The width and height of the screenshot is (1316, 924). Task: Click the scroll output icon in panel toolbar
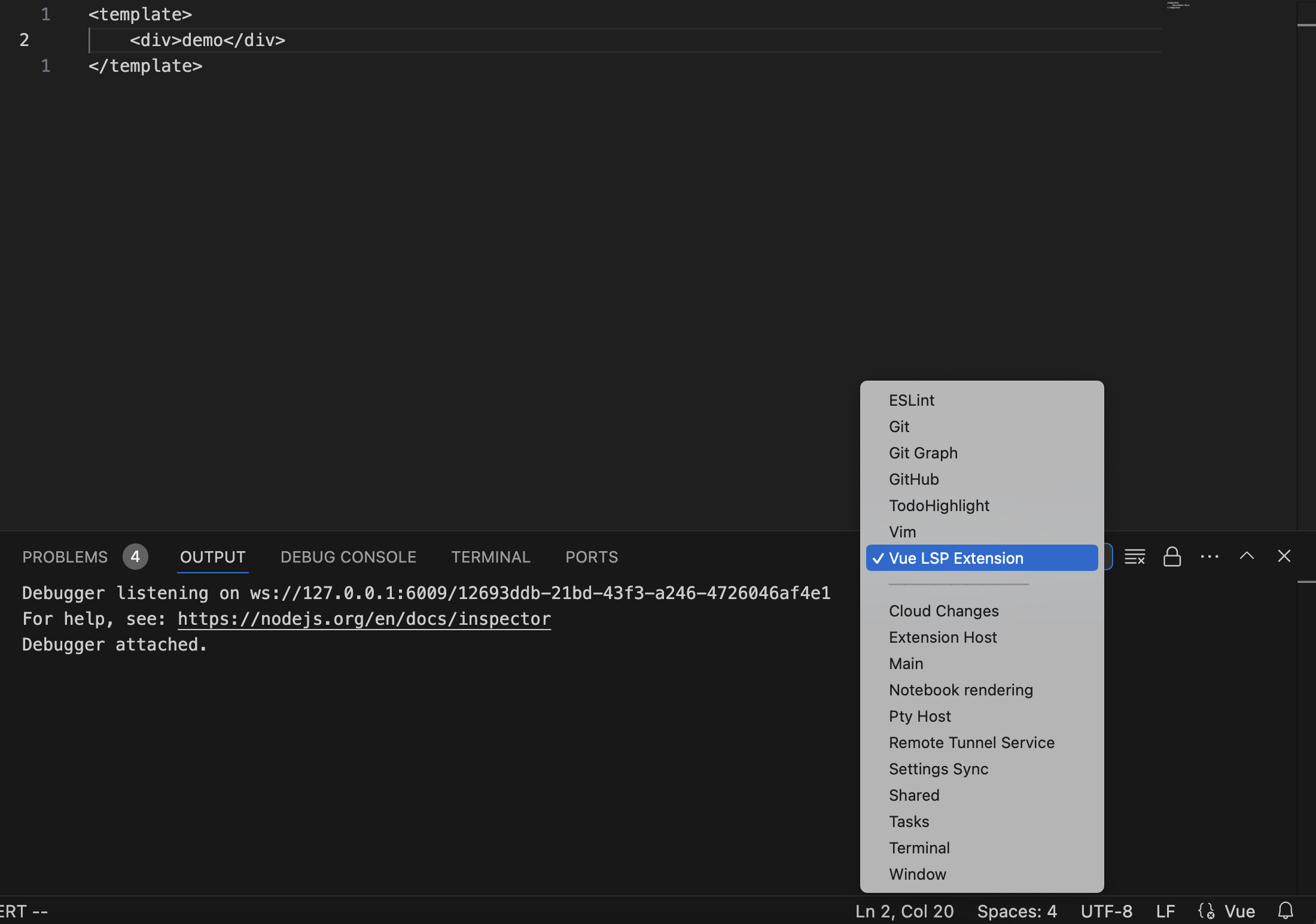[x=1171, y=557]
